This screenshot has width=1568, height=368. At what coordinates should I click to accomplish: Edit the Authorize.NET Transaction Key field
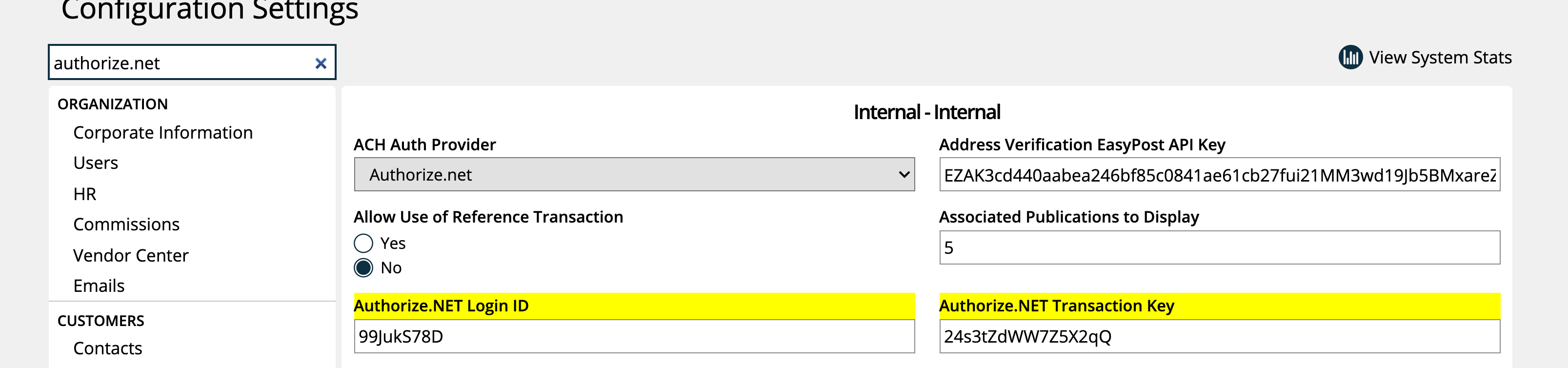click(1219, 336)
